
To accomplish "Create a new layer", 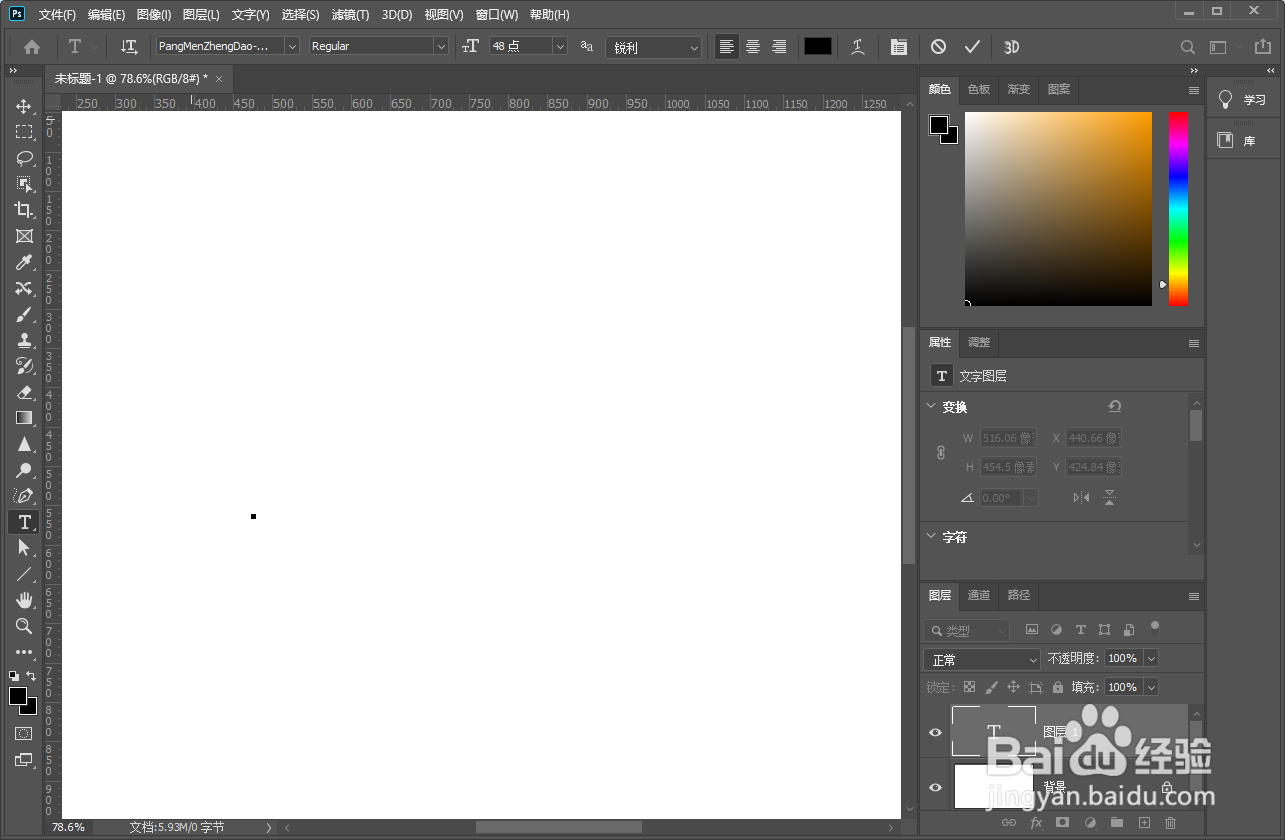I will (x=1144, y=823).
